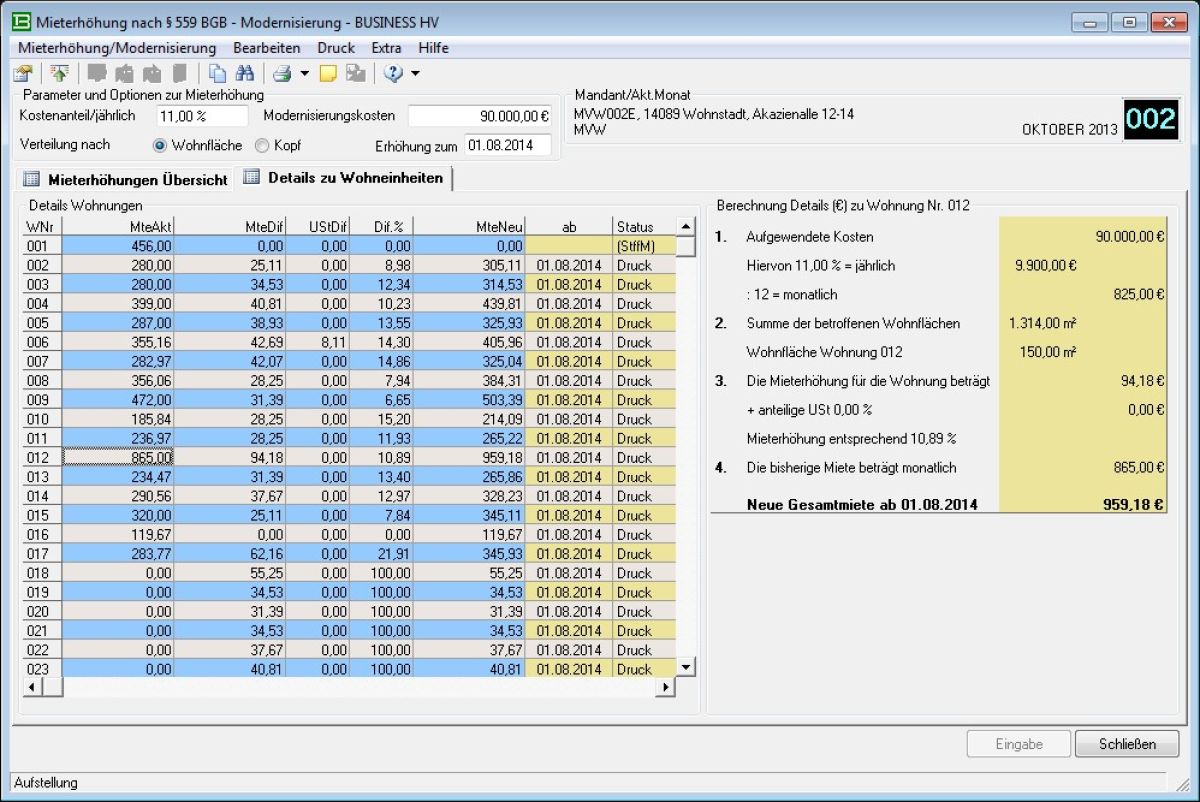Click the Erhöhung zum date field
1200x802 pixels.
[x=508, y=146]
